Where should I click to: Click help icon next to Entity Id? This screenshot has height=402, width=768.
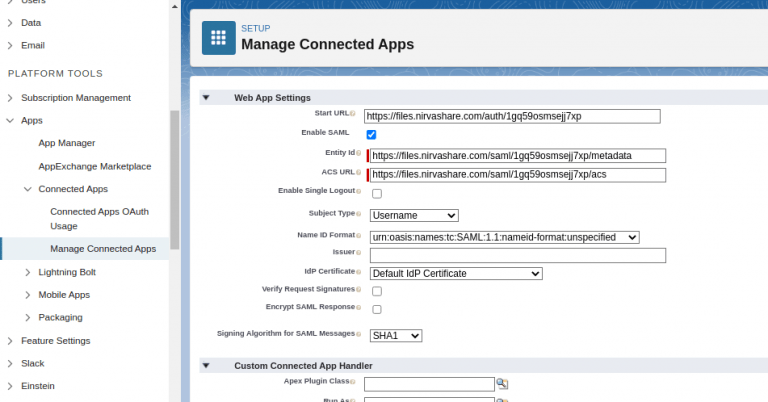[359, 153]
